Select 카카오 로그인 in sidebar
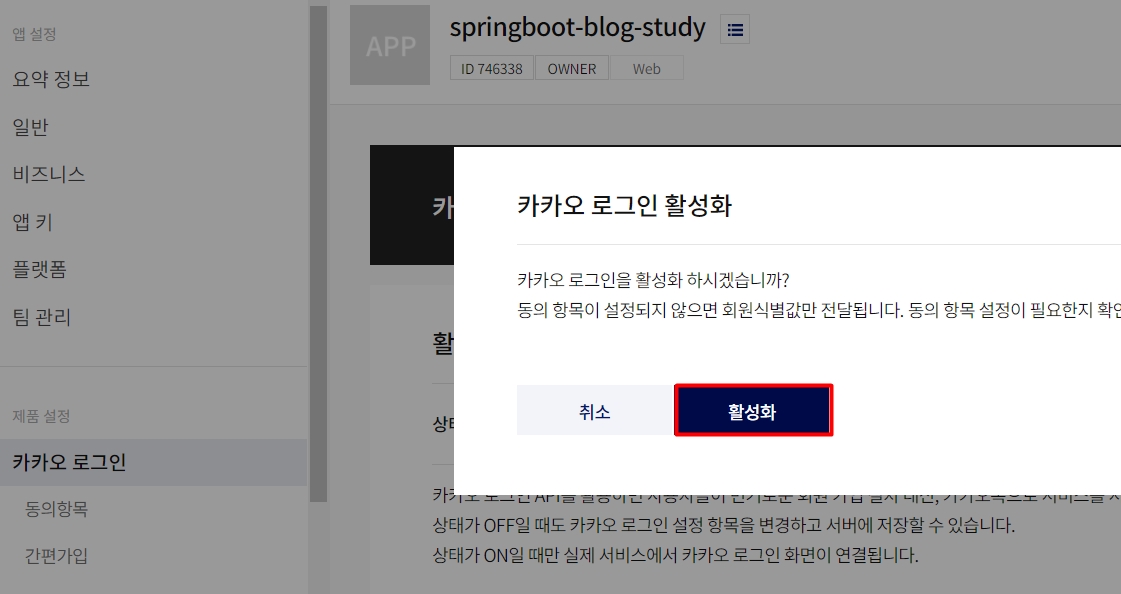This screenshot has width=1121, height=594. click(x=154, y=462)
